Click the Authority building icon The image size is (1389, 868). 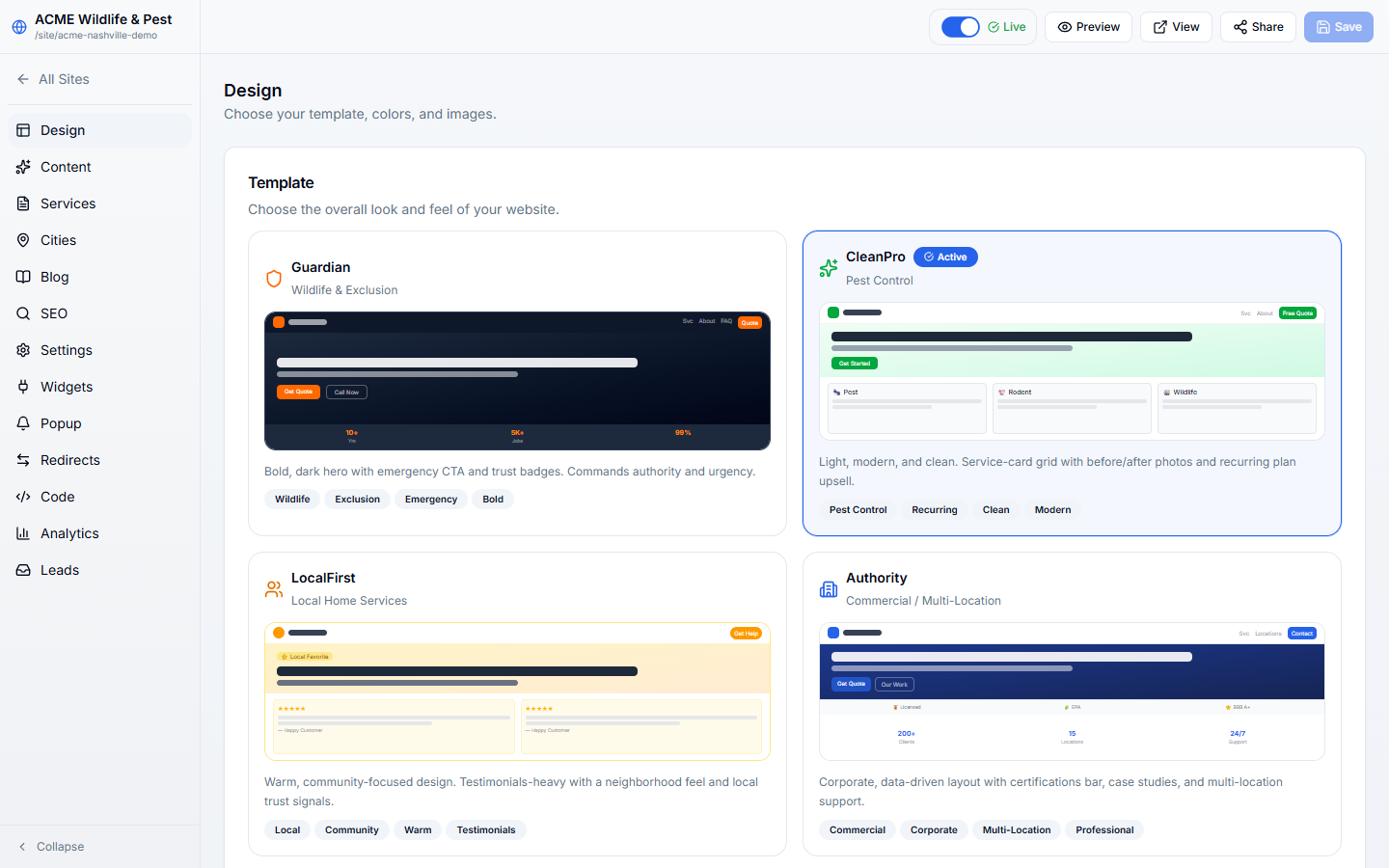point(829,589)
